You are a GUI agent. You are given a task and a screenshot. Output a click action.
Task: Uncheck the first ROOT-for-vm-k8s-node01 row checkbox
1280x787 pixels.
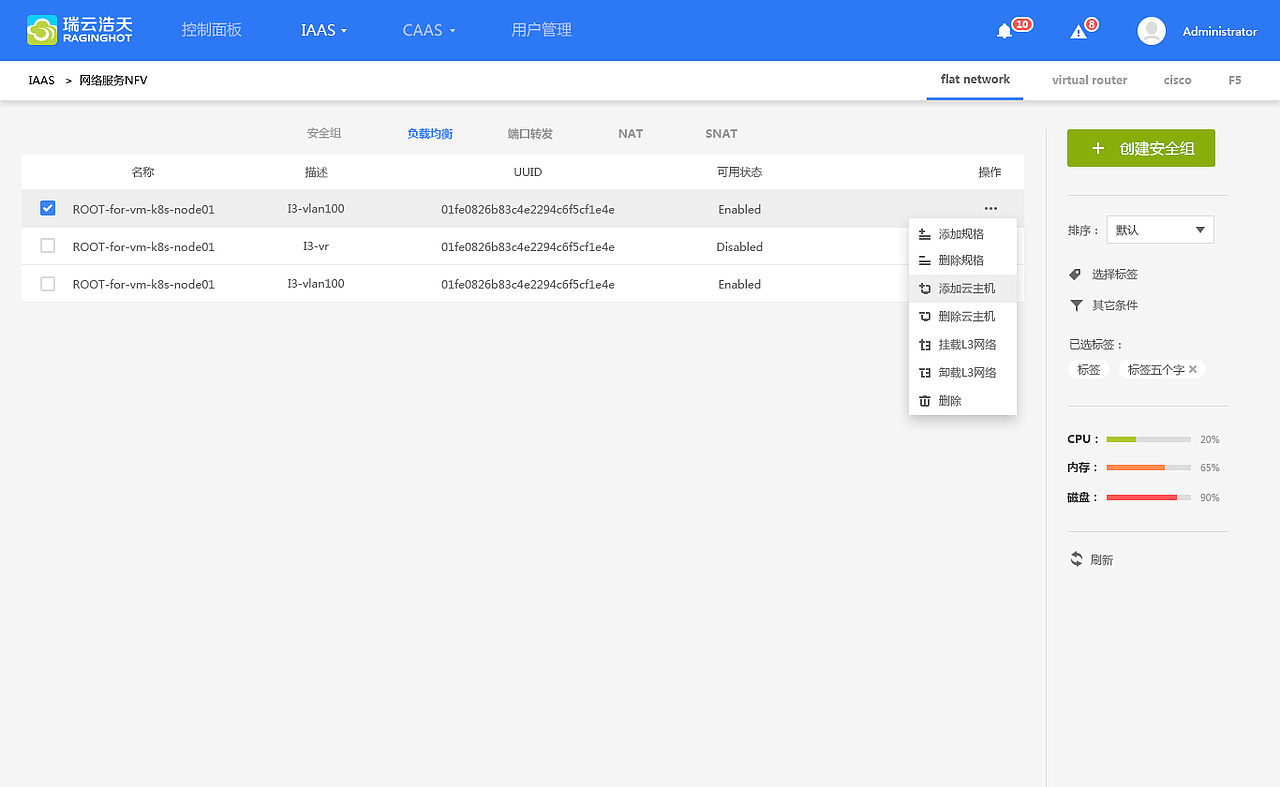pyautogui.click(x=47, y=208)
